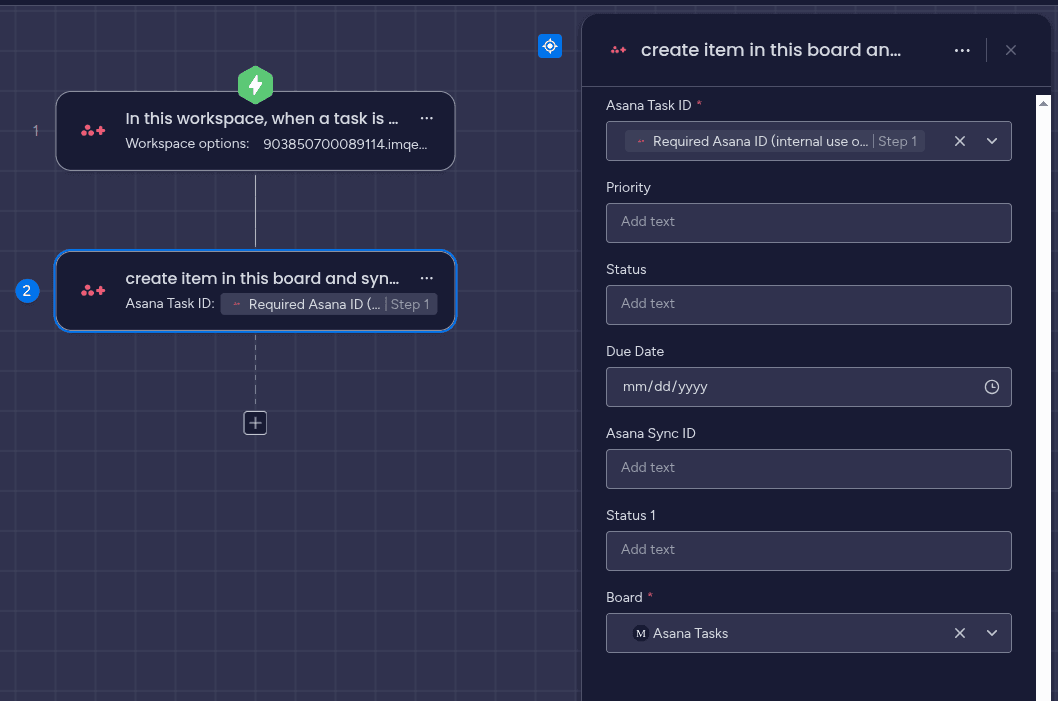Open the options menu on the trigger step
The image size is (1058, 701).
click(426, 118)
